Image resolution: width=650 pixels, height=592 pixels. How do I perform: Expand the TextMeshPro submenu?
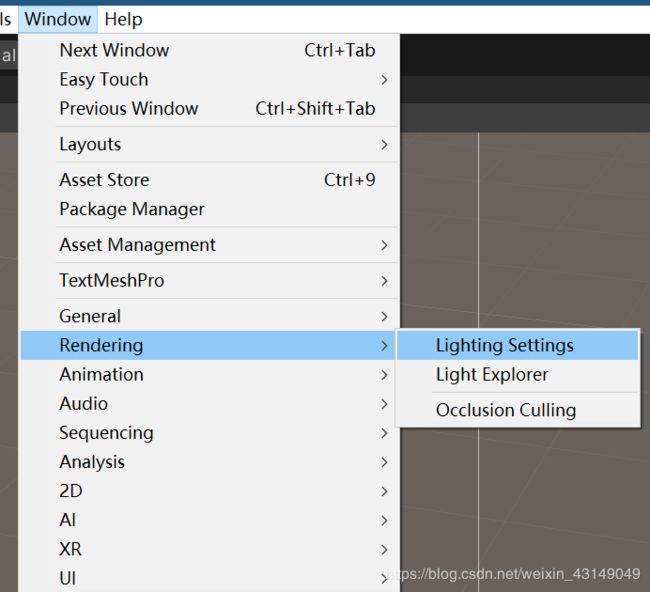tap(209, 280)
